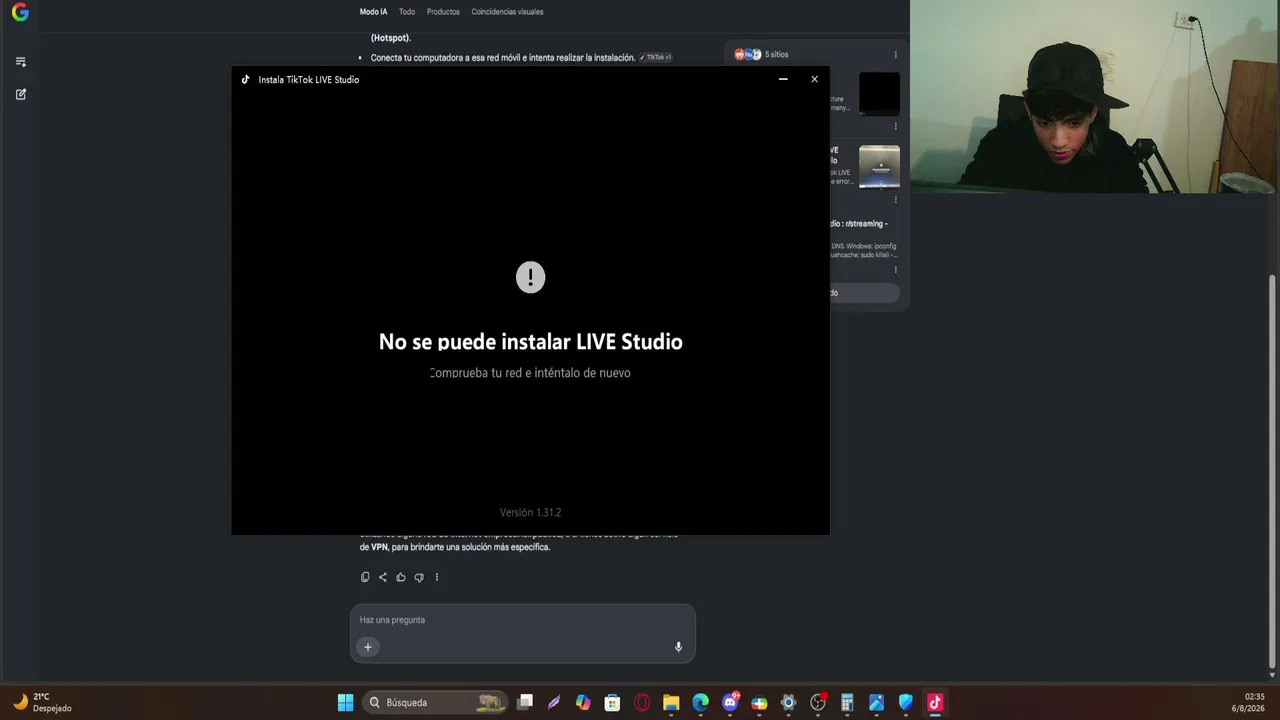Give the answer a thumbs down
The width and height of the screenshot is (1280, 720).
(x=419, y=577)
